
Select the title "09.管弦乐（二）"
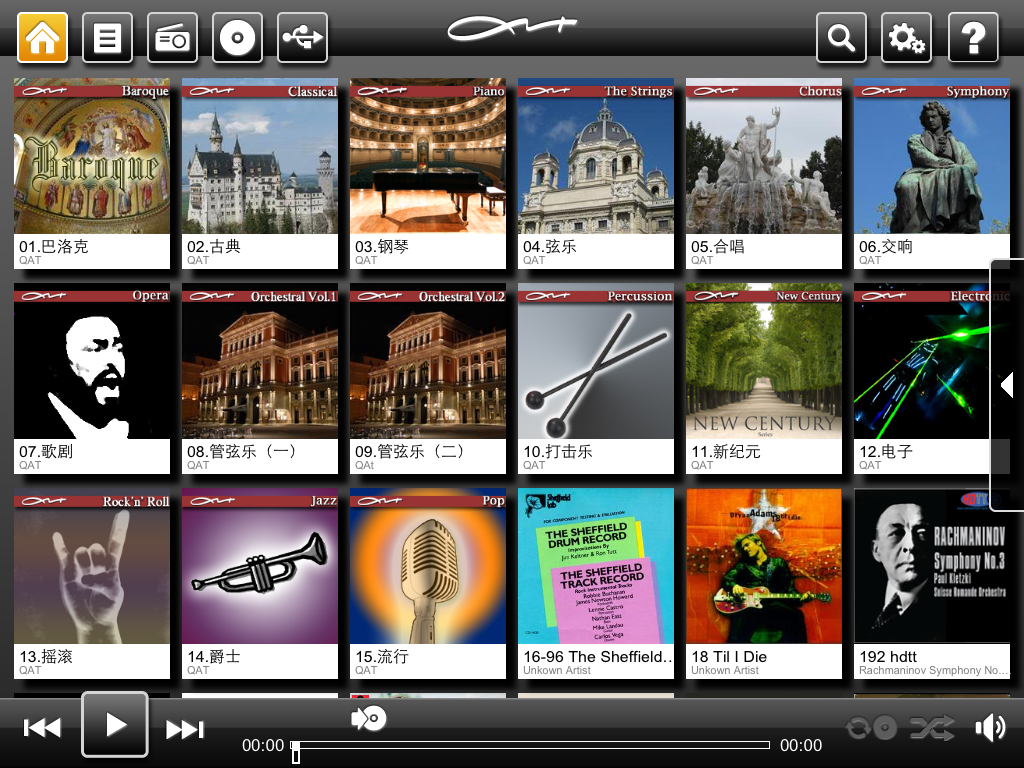coord(410,451)
